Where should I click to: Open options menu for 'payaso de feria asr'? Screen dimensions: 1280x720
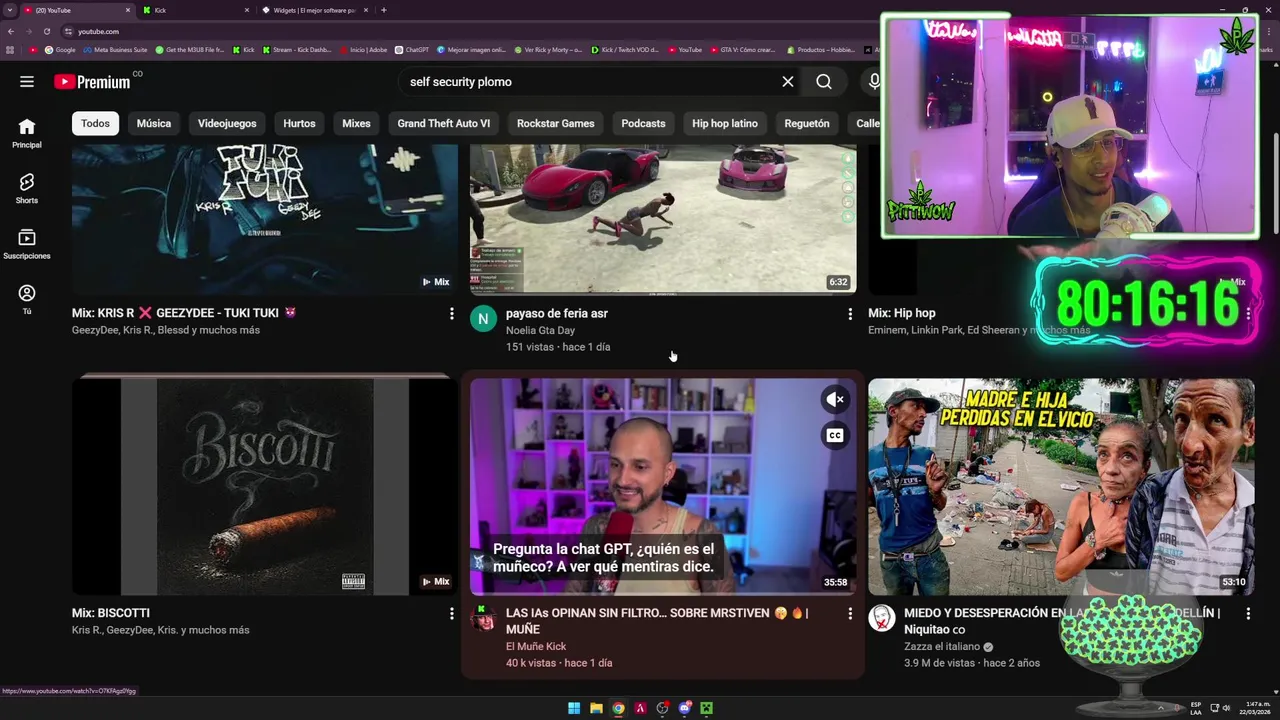click(850, 314)
